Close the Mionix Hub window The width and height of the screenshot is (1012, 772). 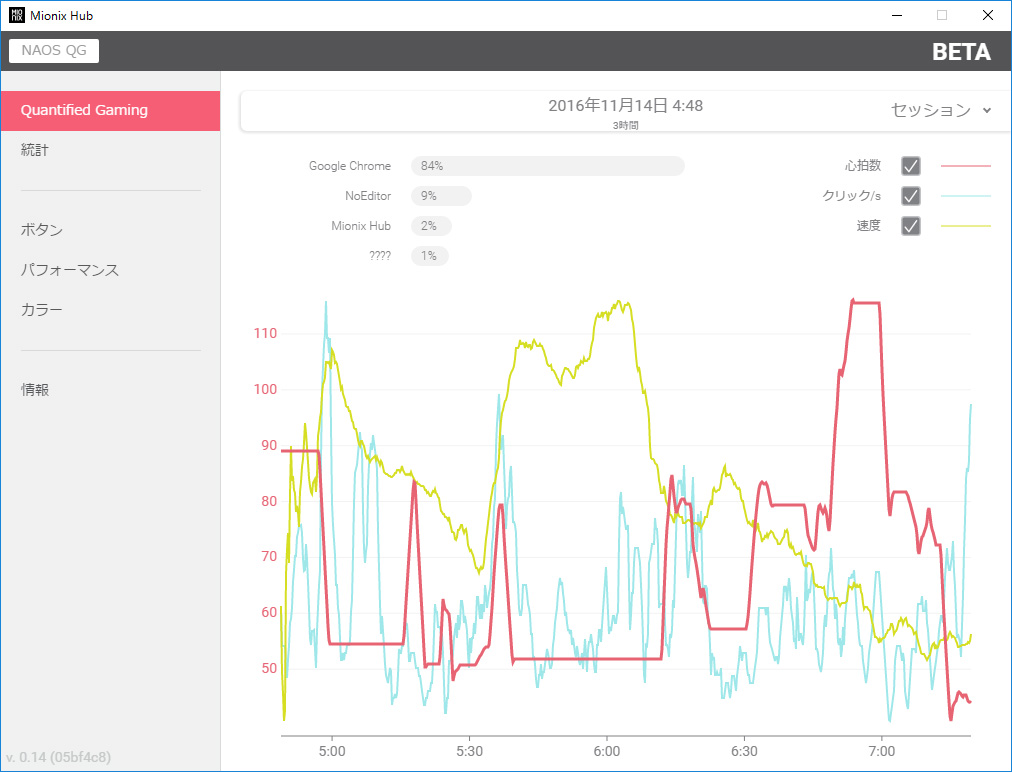coord(987,15)
